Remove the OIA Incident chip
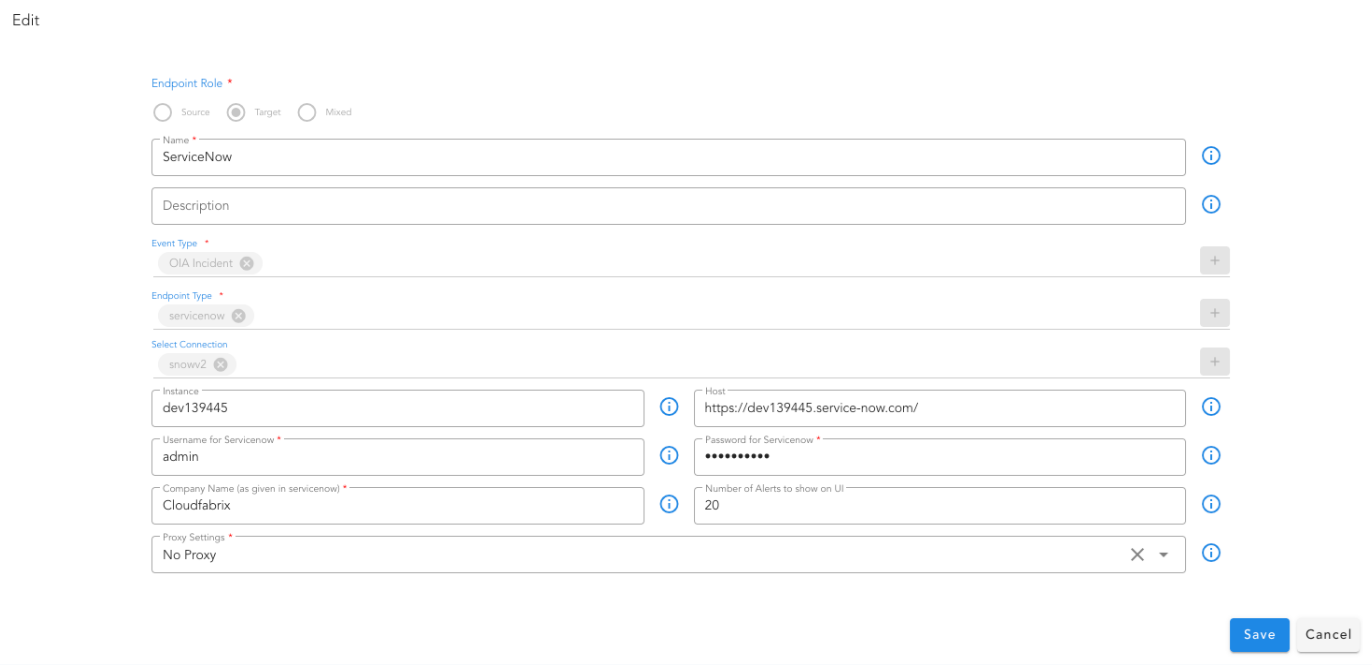 pos(247,264)
